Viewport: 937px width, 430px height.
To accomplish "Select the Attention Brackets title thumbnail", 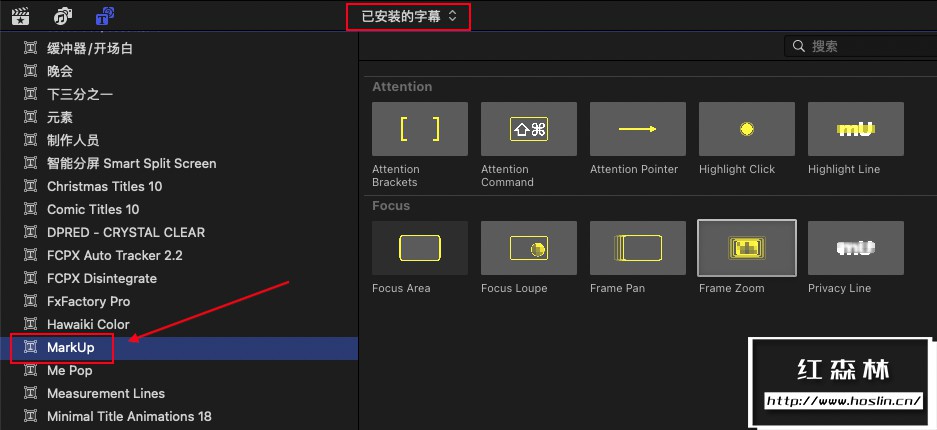I will (x=419, y=129).
